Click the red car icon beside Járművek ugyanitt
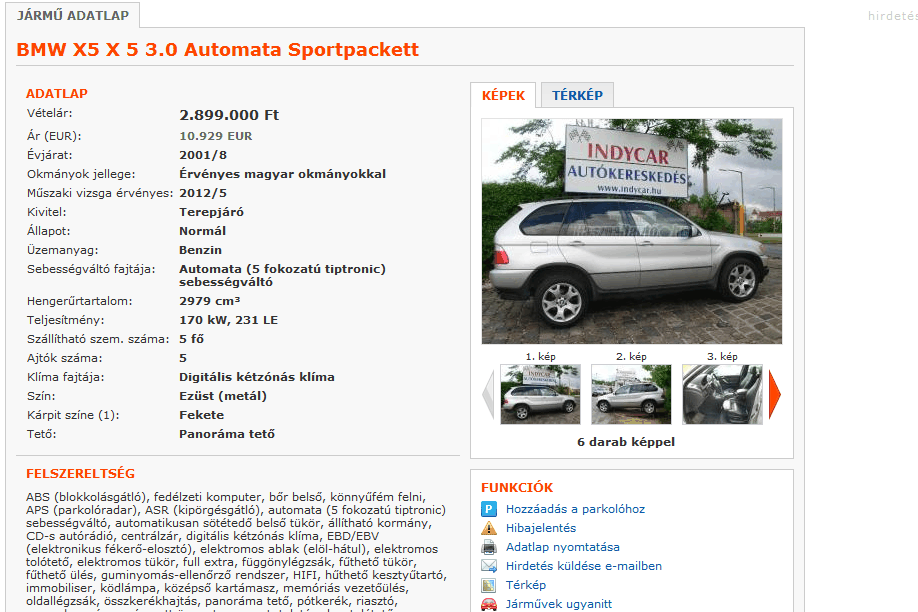The height and width of the screenshot is (612, 918). [489, 604]
